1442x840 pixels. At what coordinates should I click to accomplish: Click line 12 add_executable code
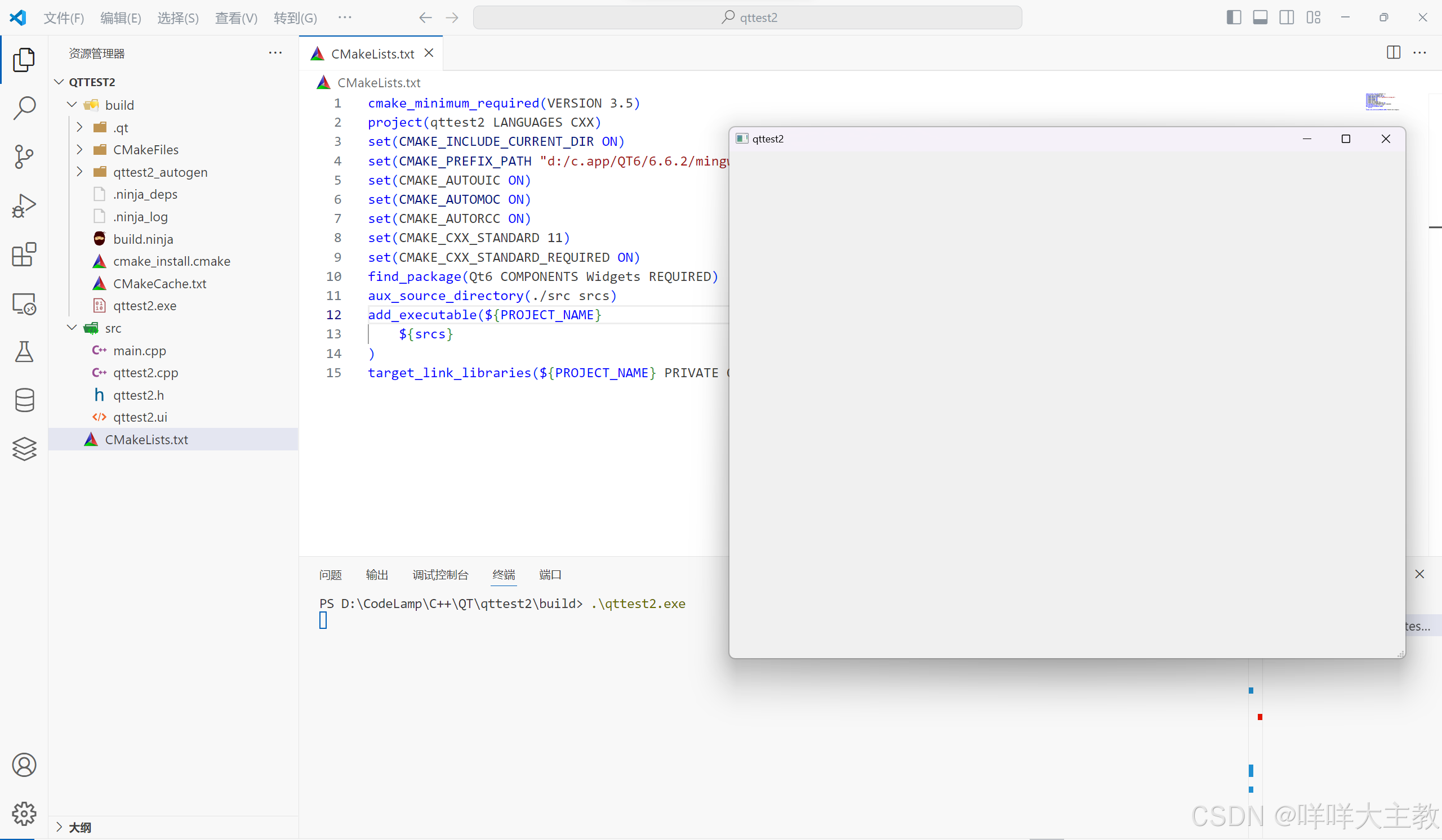point(484,315)
